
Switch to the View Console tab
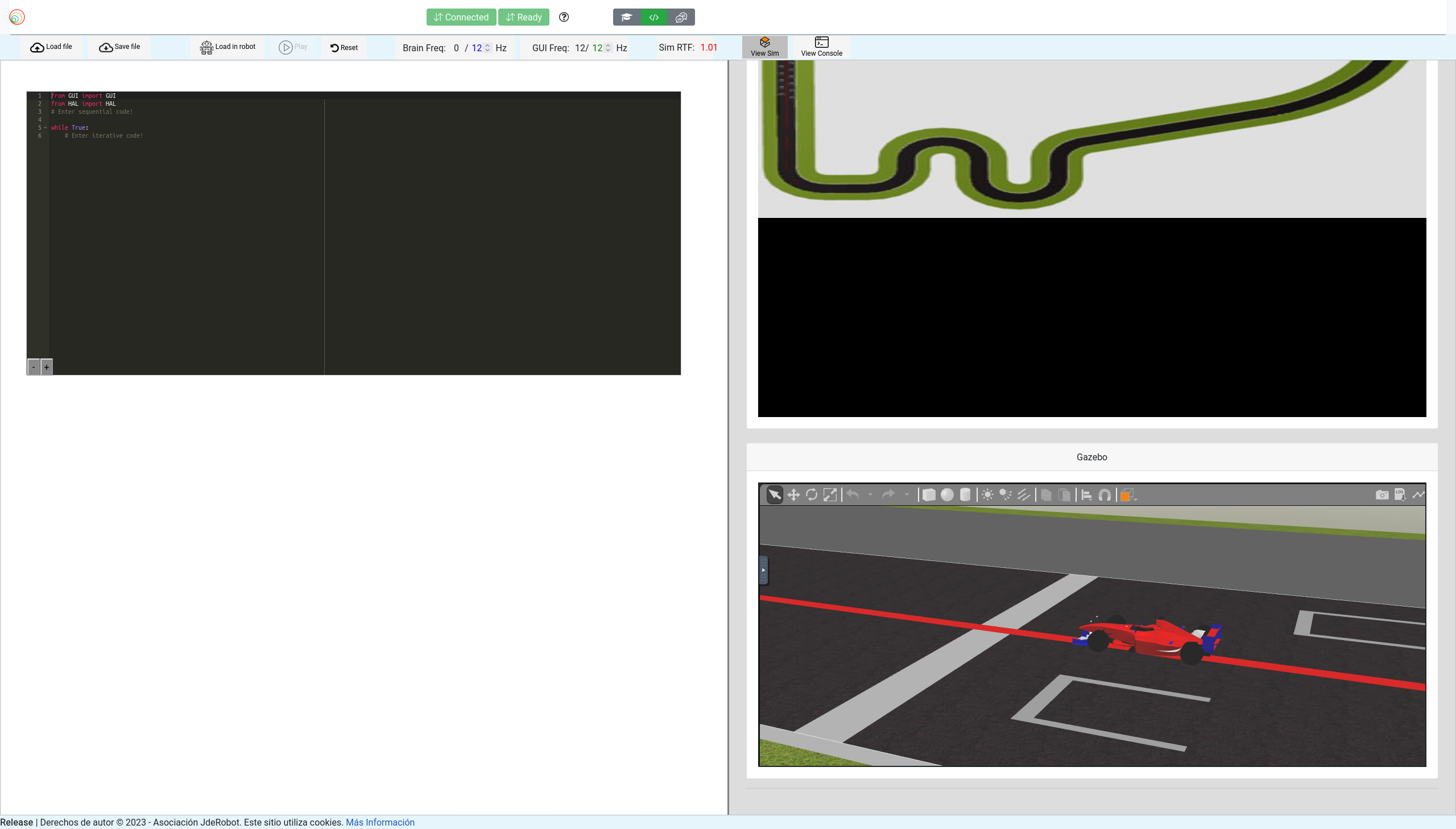(821, 47)
